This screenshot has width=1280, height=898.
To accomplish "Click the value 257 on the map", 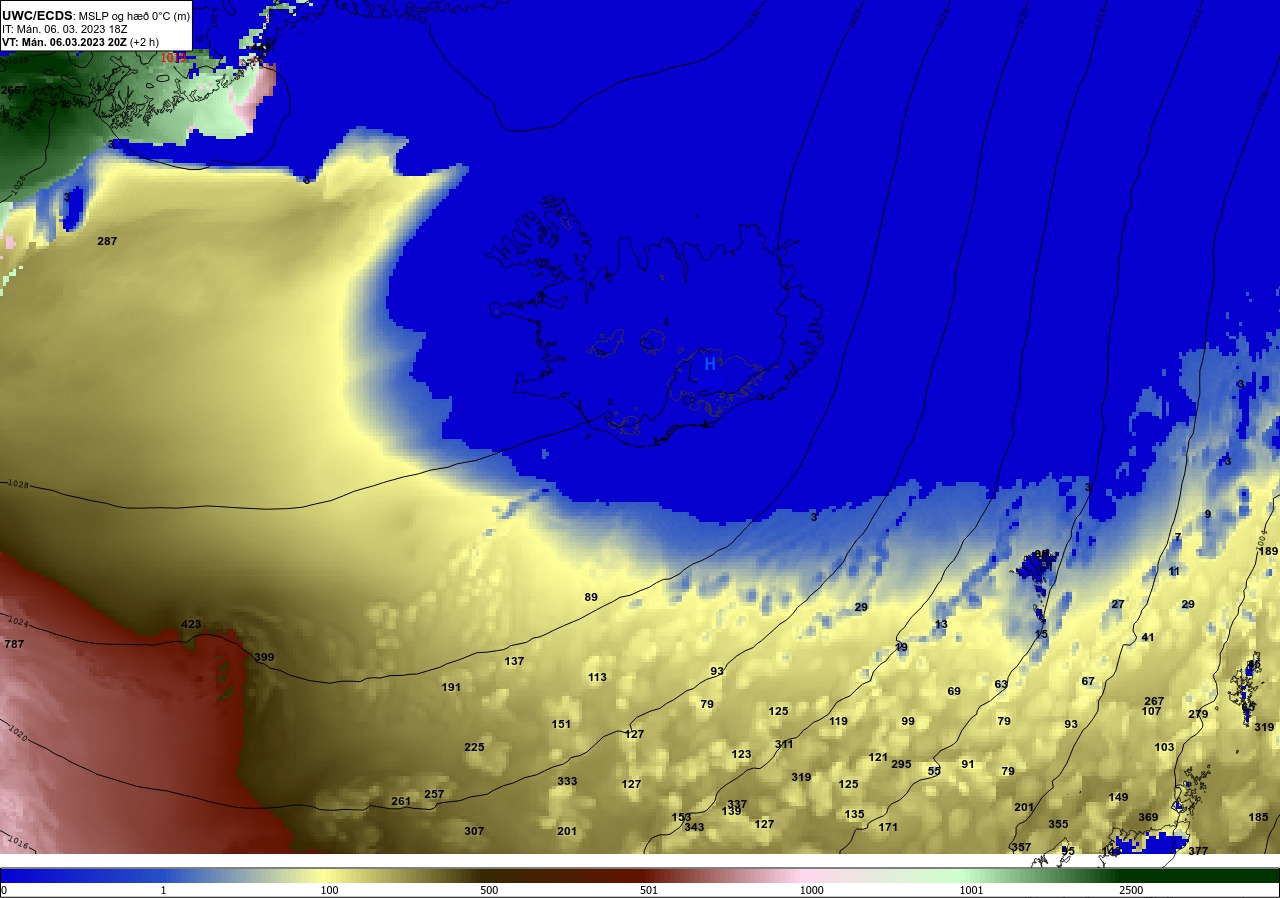I will (434, 794).
